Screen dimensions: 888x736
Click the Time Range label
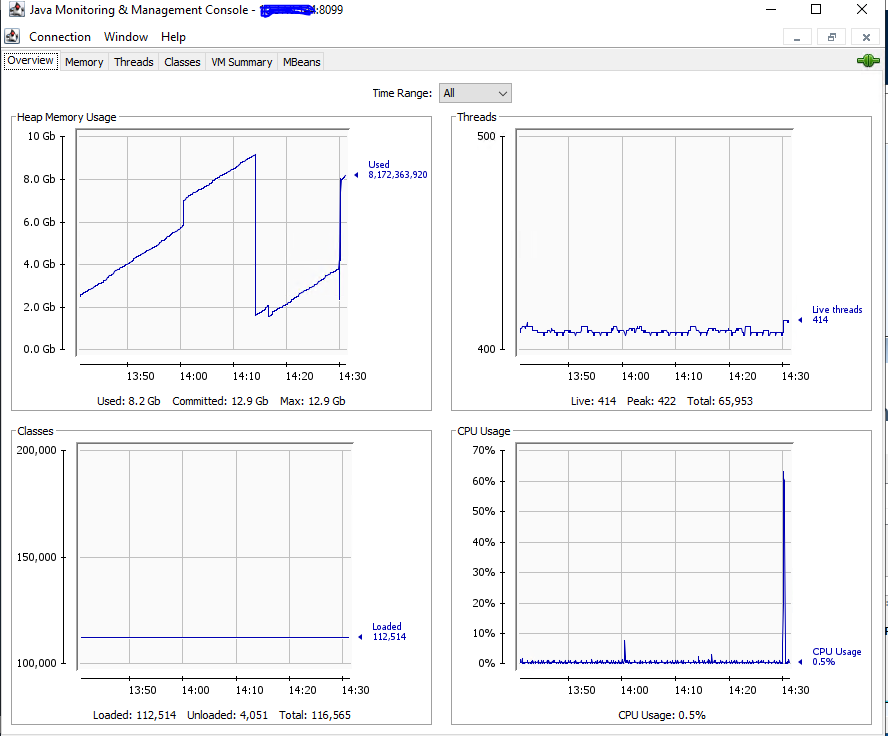[402, 93]
